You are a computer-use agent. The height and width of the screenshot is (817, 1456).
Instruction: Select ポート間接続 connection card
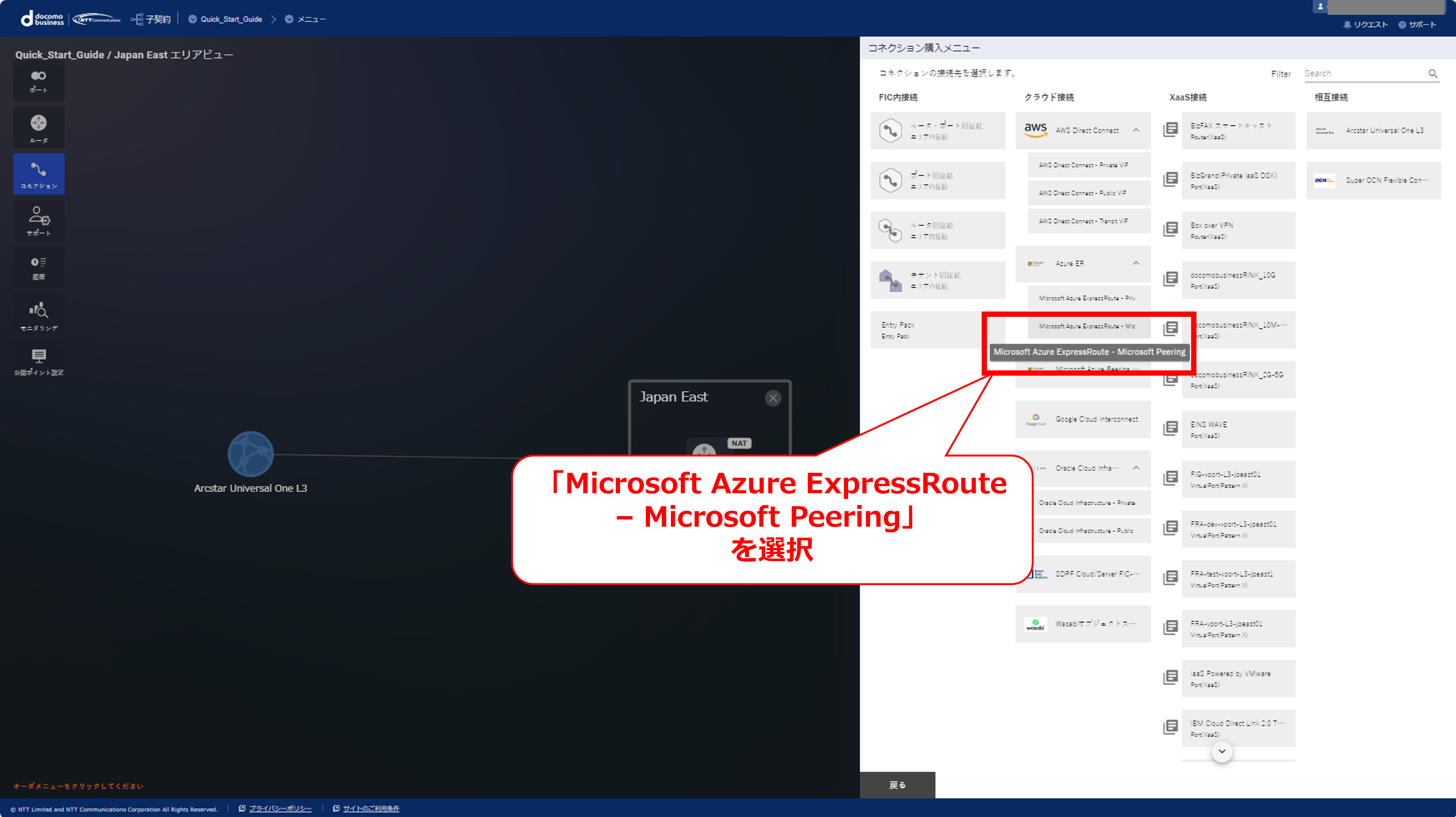click(x=938, y=180)
